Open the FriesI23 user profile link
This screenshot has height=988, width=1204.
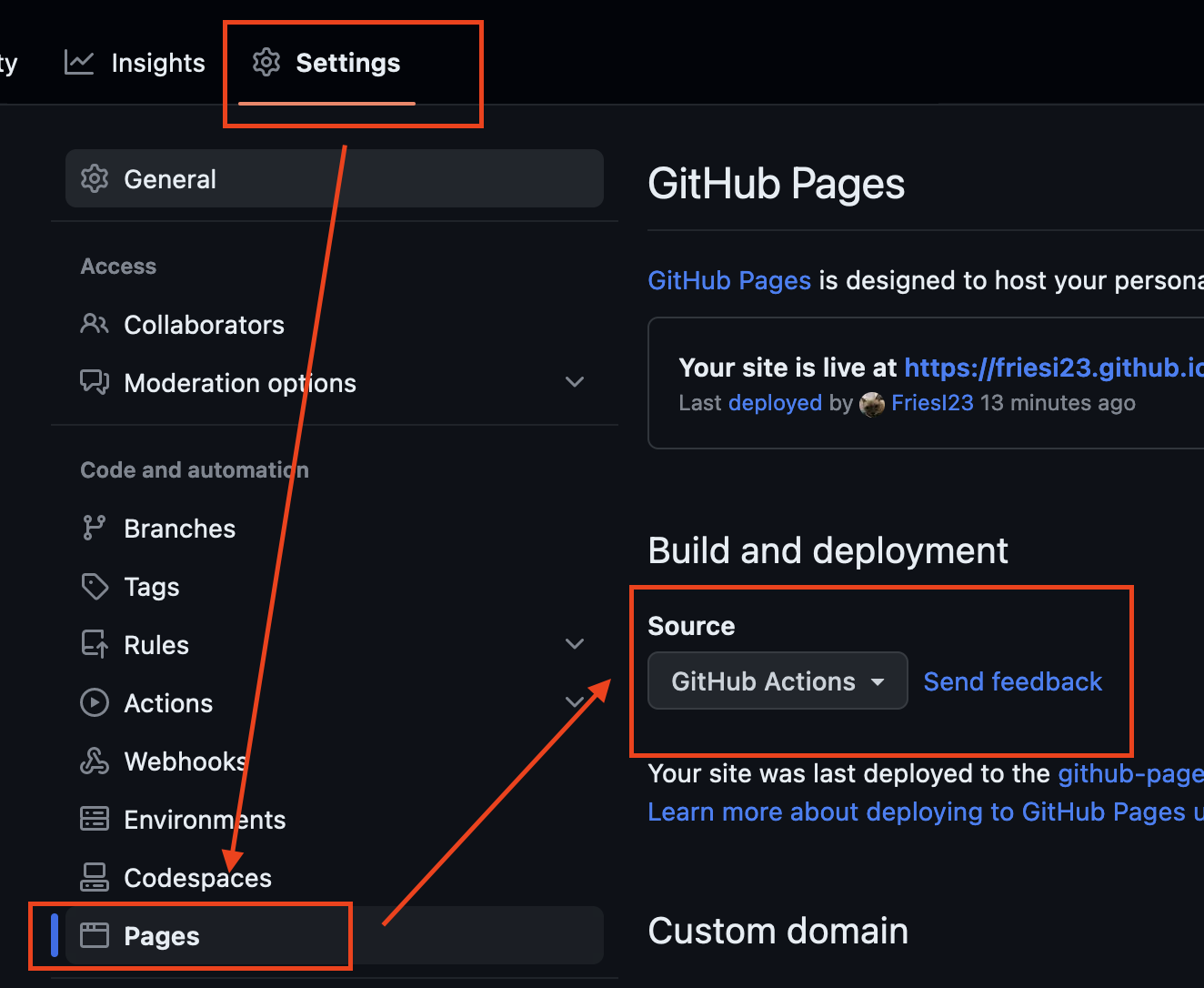click(932, 403)
